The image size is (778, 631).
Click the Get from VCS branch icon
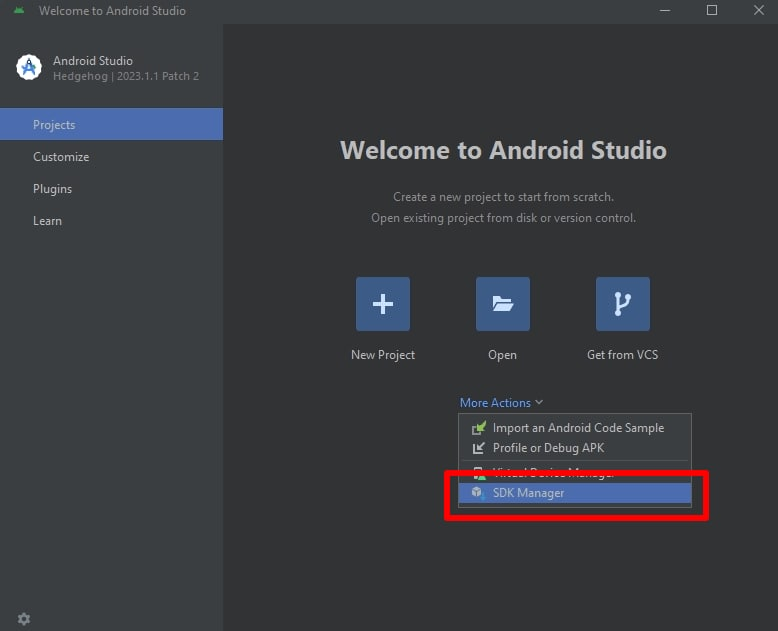(622, 304)
